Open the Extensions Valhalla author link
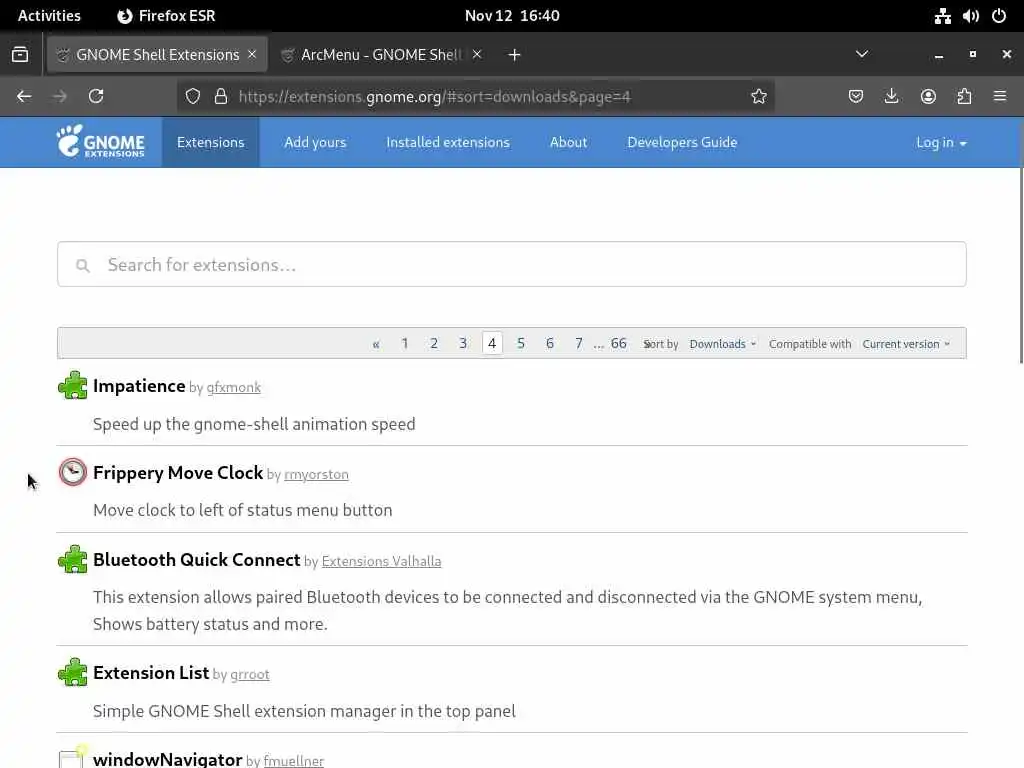Image resolution: width=1024 pixels, height=768 pixels. click(x=381, y=562)
